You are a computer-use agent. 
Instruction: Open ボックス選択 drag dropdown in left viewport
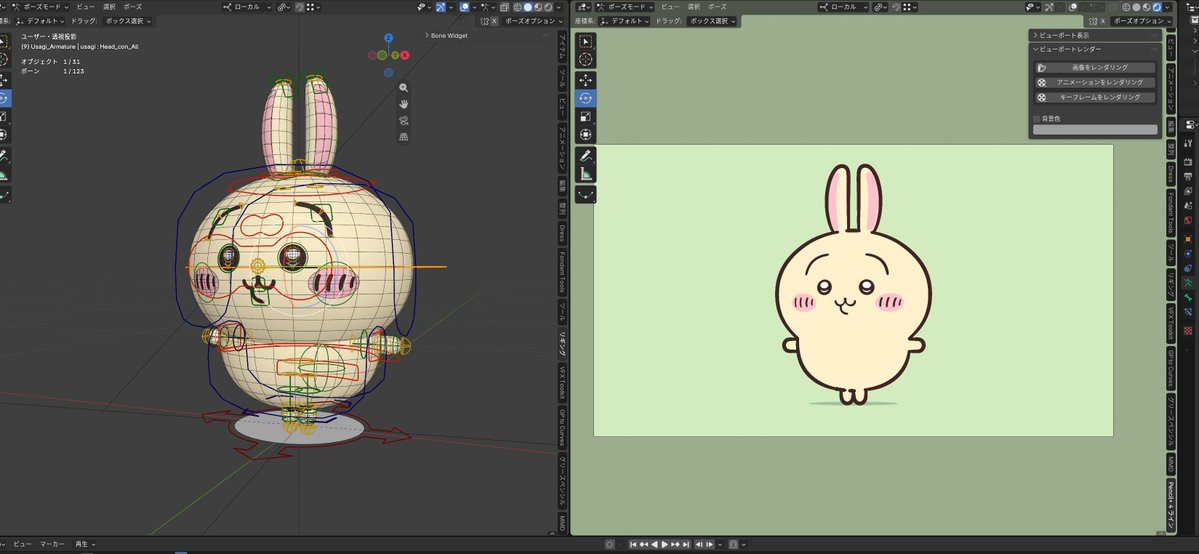126,21
